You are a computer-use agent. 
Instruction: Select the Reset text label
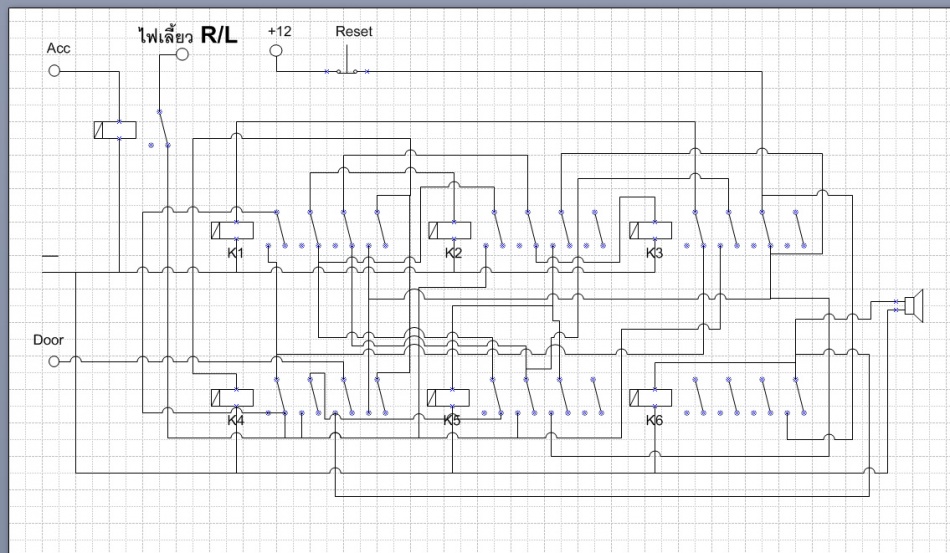[x=353, y=31]
